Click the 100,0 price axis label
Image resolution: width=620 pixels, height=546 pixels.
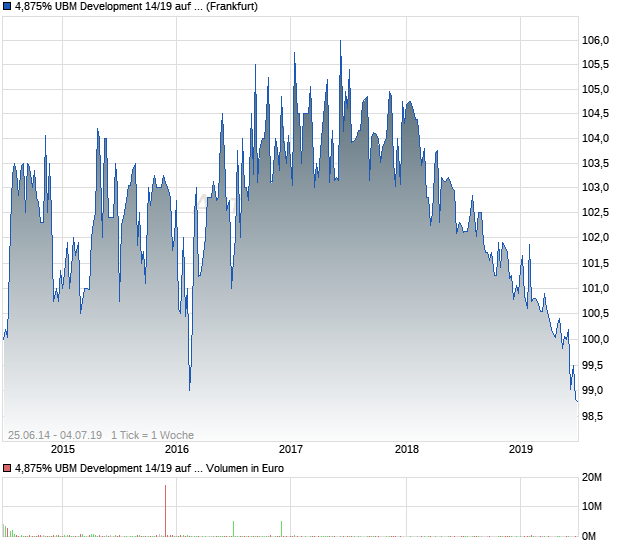[x=595, y=339]
